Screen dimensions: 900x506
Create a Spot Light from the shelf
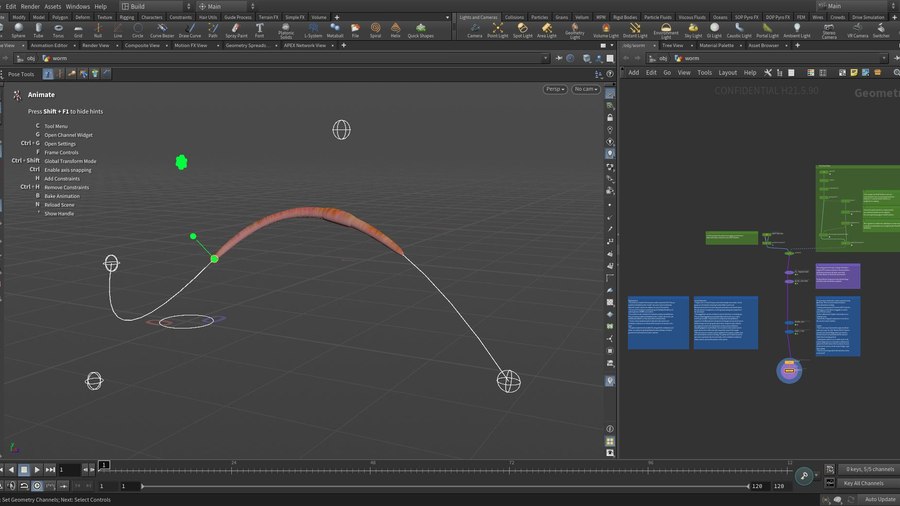(523, 30)
